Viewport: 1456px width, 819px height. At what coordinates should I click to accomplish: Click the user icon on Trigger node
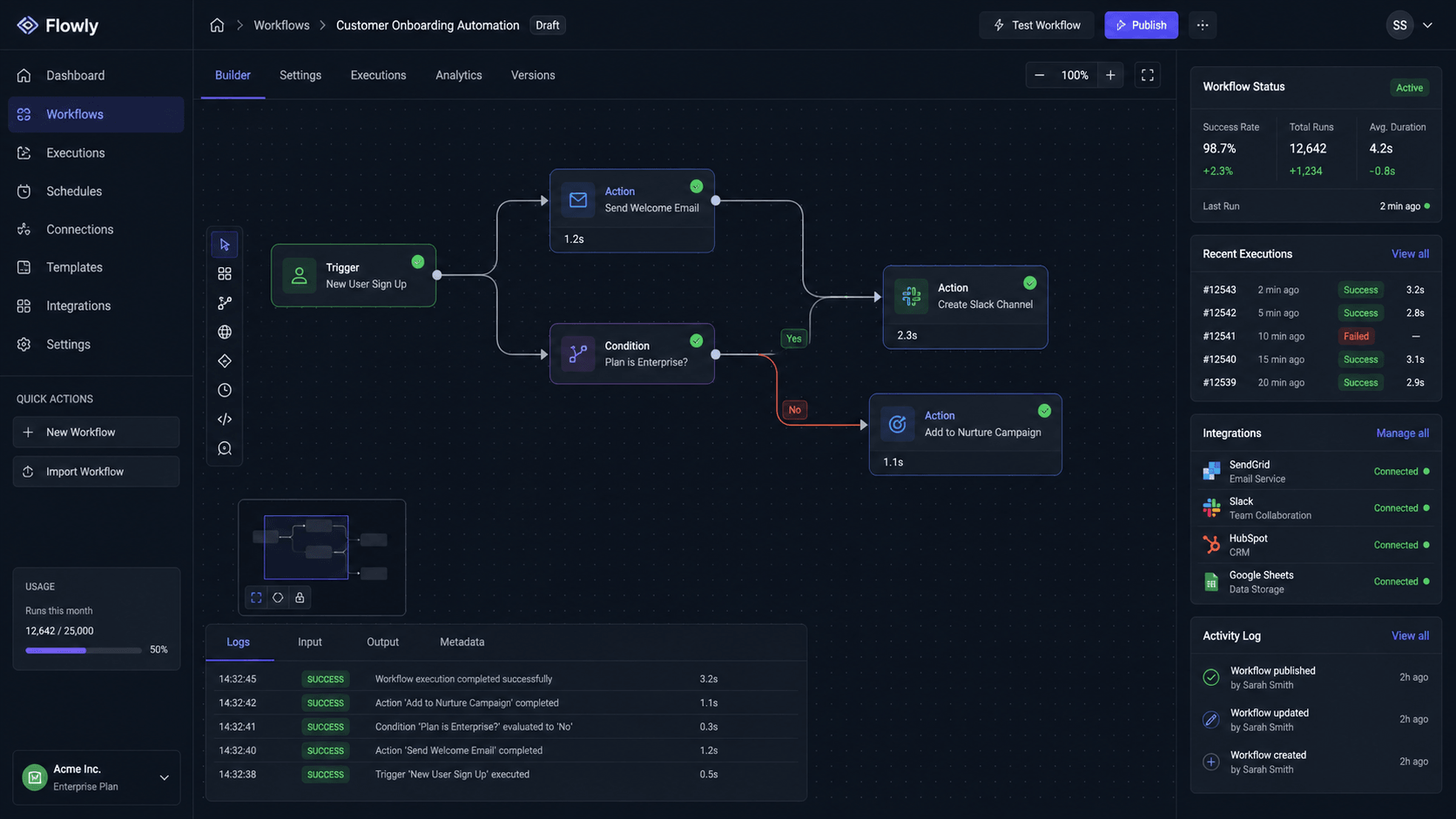pos(299,276)
